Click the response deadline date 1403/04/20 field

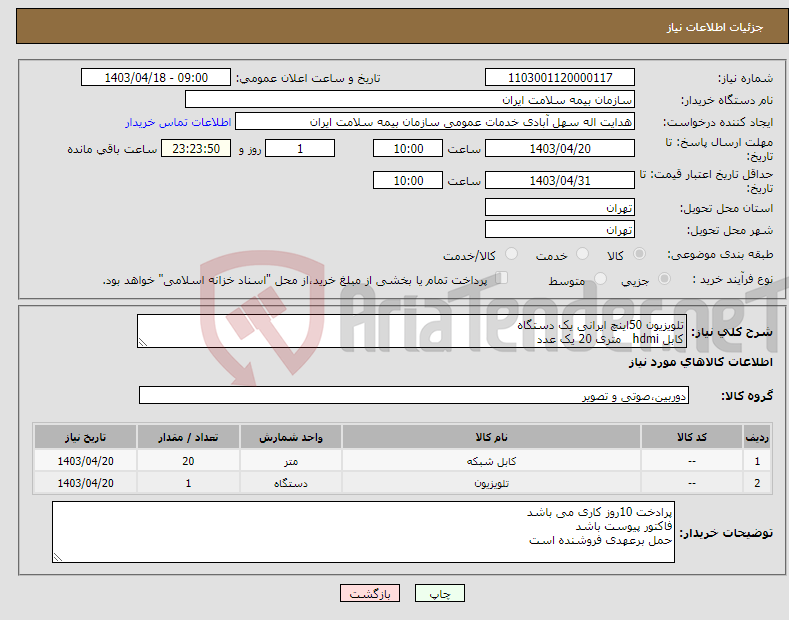click(560, 148)
